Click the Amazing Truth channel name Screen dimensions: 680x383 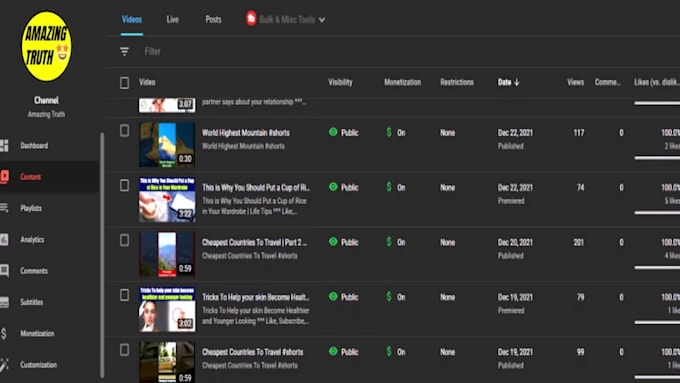point(46,115)
